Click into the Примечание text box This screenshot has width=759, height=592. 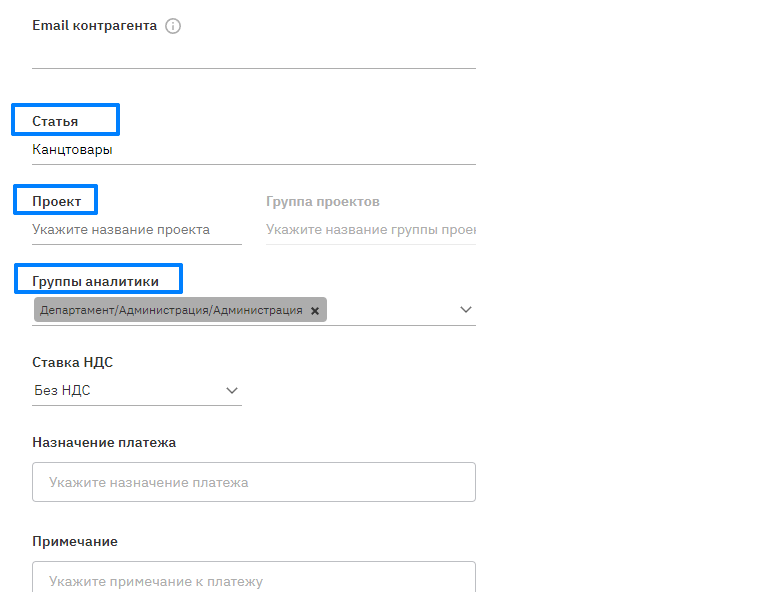click(253, 578)
